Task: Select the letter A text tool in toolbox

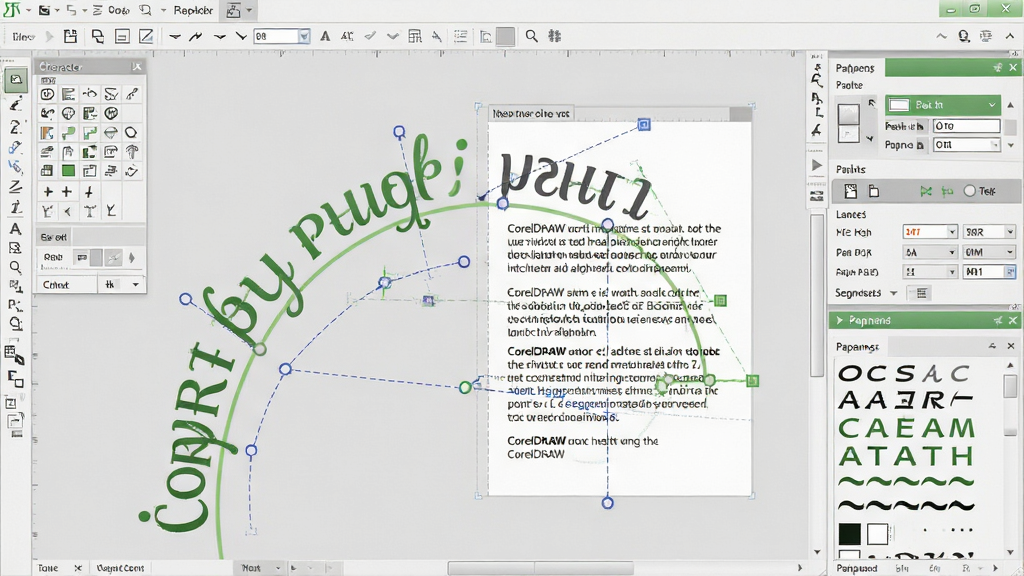Action: click(x=15, y=229)
